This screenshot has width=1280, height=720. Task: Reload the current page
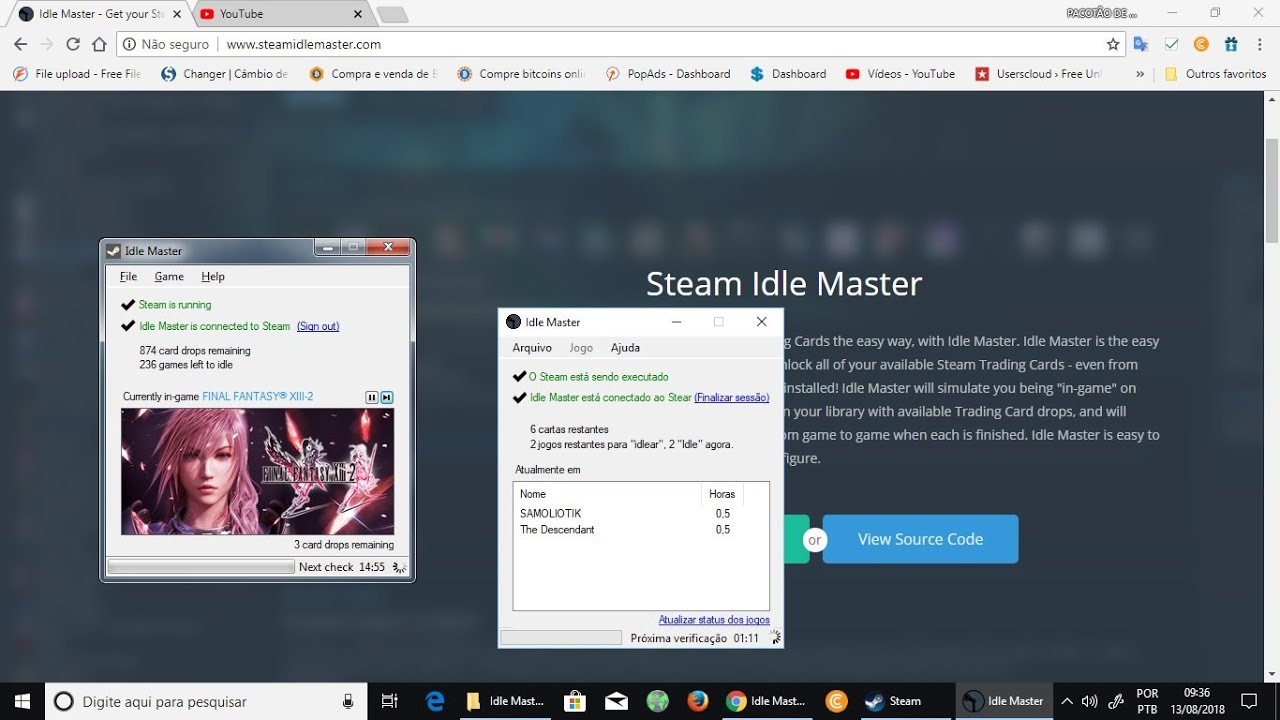coord(73,44)
